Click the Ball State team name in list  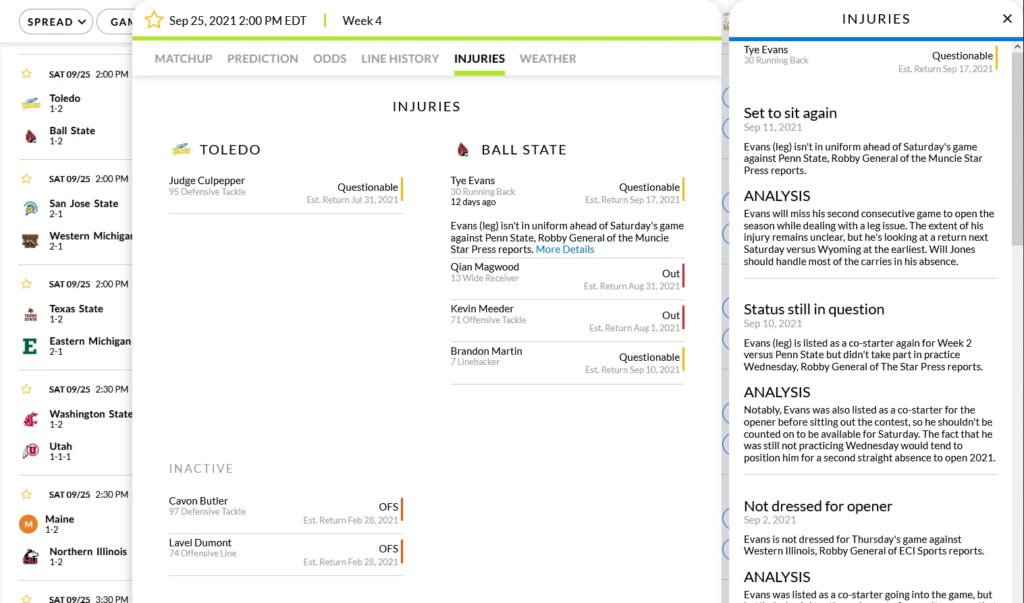click(x=72, y=131)
